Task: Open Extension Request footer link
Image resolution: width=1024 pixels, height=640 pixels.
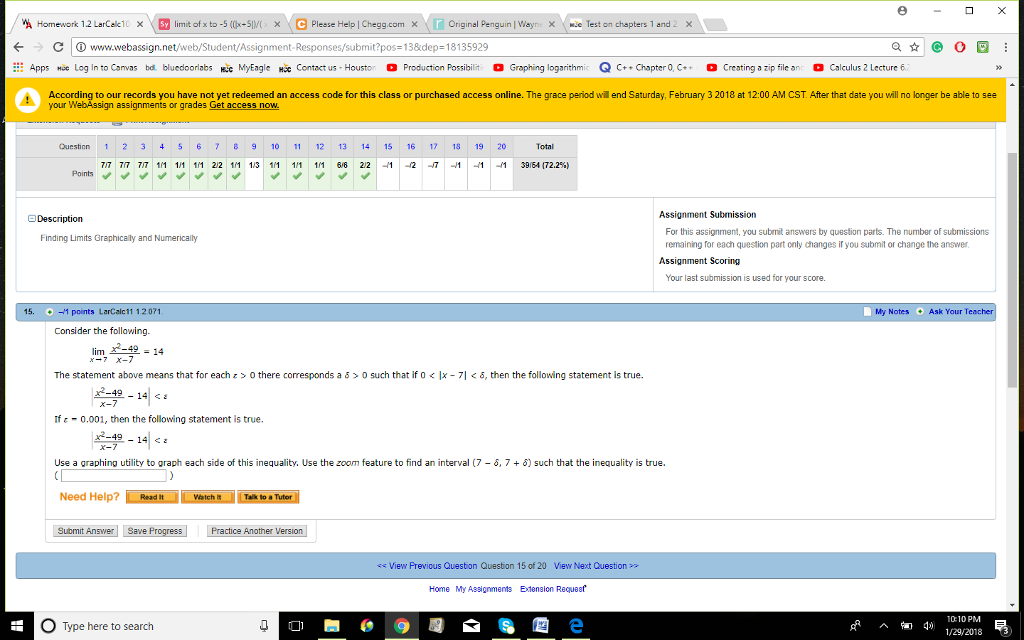Action: click(552, 589)
